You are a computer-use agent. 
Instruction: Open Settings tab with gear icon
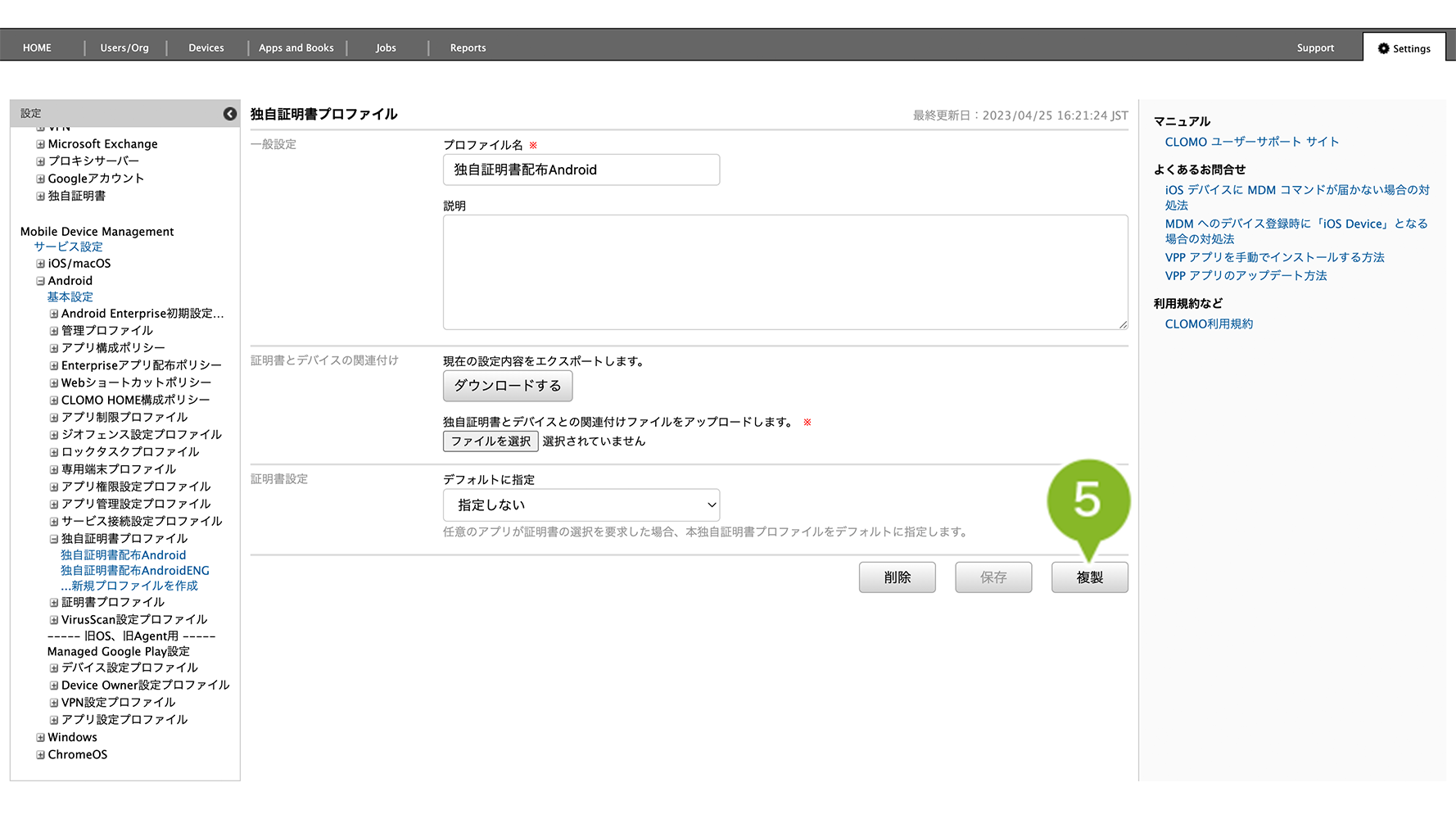click(1404, 48)
